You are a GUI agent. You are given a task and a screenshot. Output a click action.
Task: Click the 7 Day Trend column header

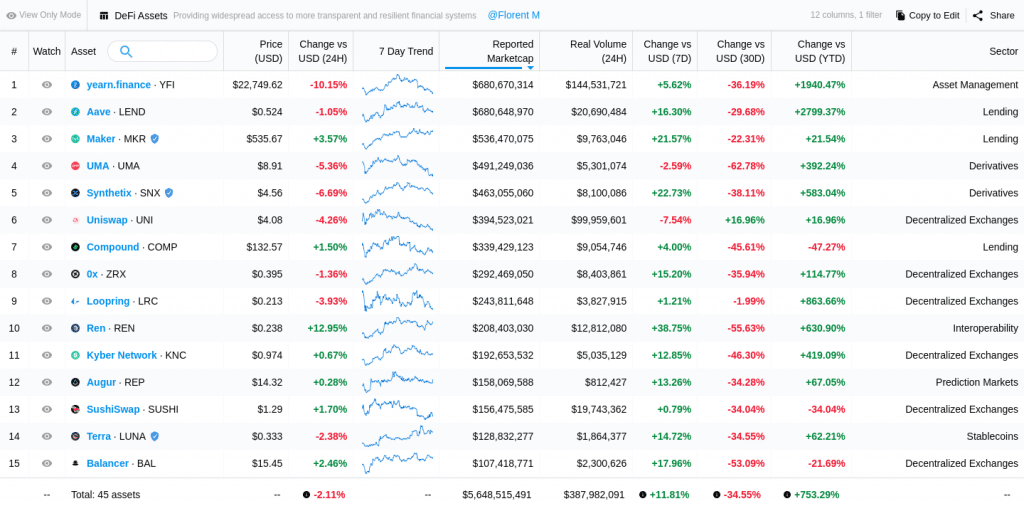(x=406, y=51)
